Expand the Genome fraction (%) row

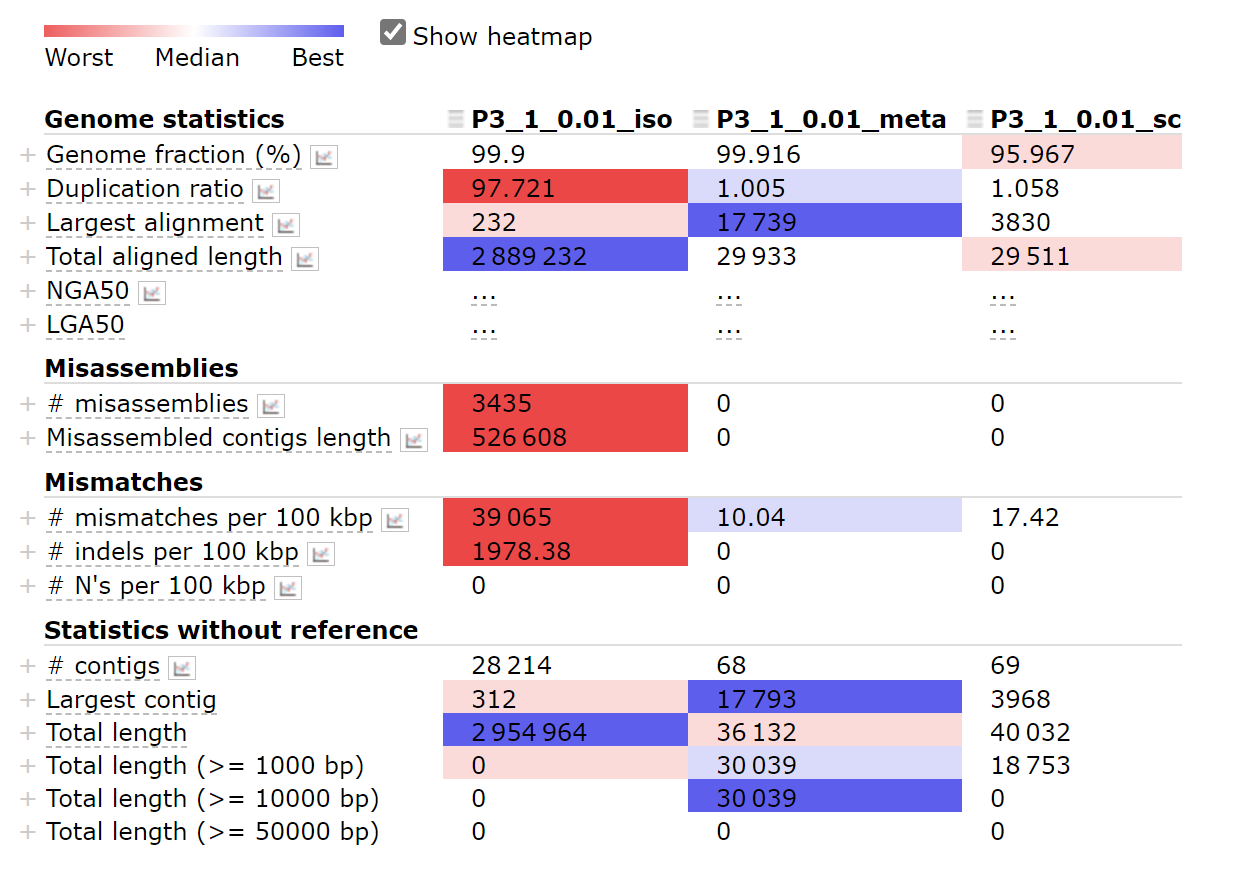(28, 156)
